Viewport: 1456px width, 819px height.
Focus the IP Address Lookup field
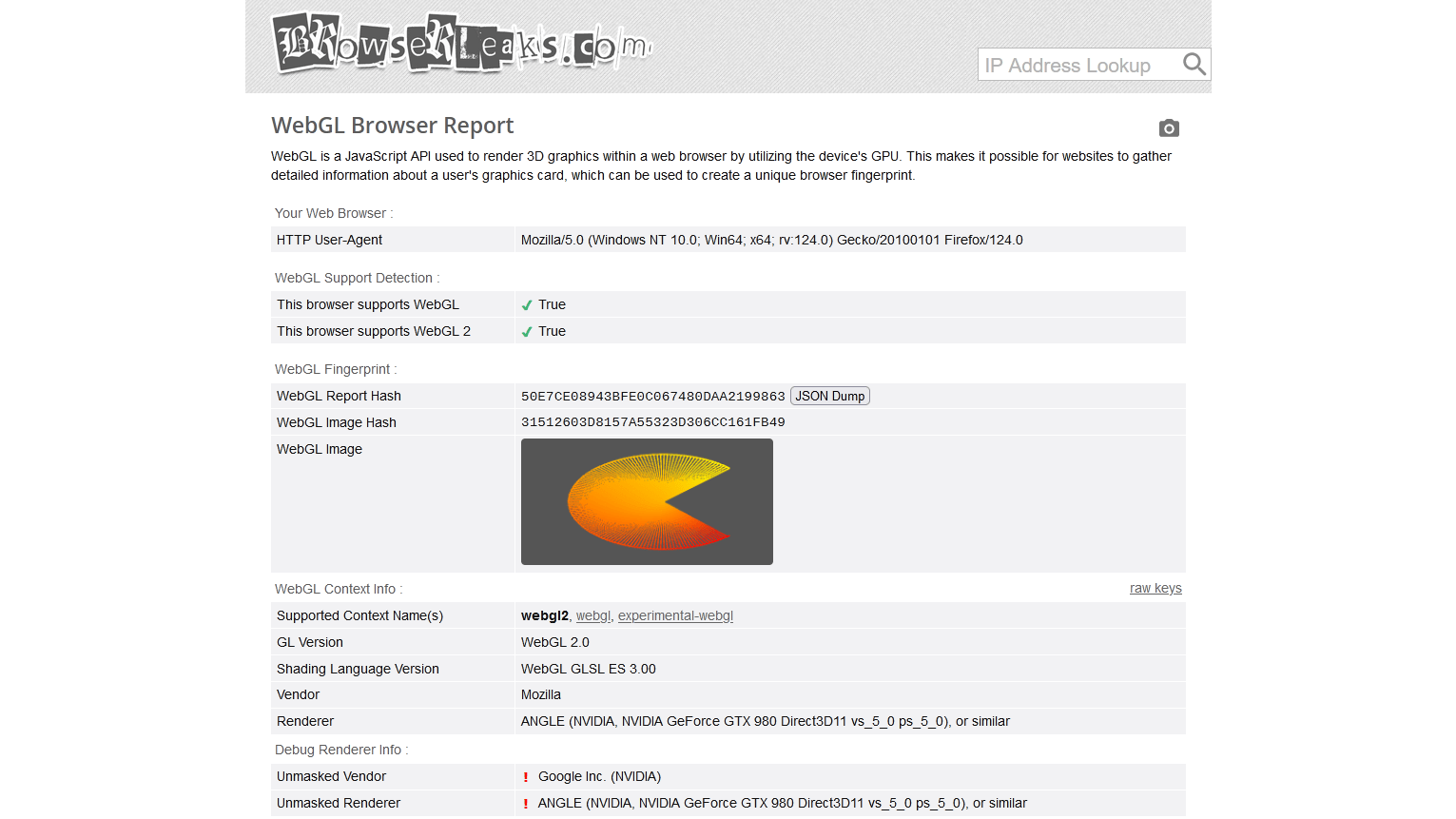tap(1078, 65)
